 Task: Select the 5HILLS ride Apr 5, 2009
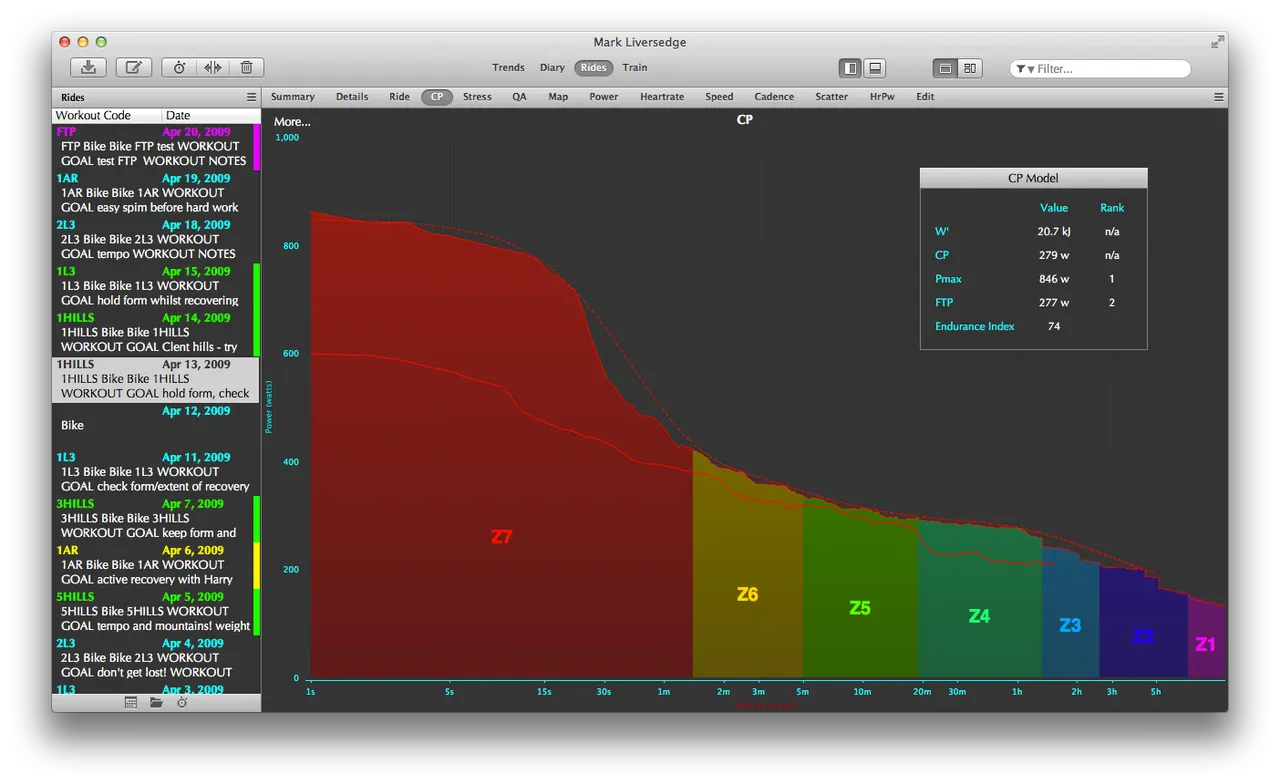click(x=155, y=611)
